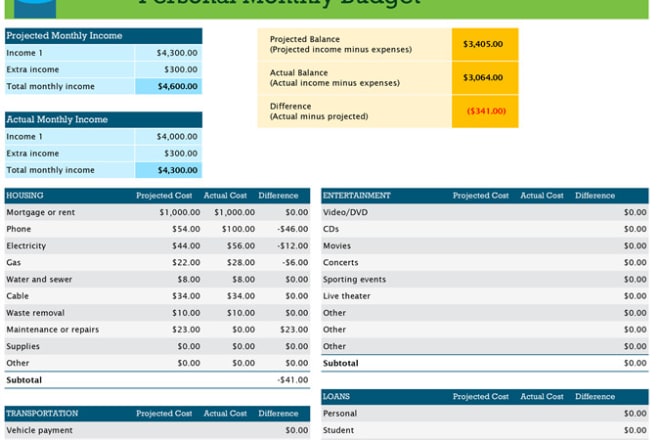Image resolution: width=660 pixels, height=440 pixels.
Task: Select the HOUSING section header
Action: point(25,196)
